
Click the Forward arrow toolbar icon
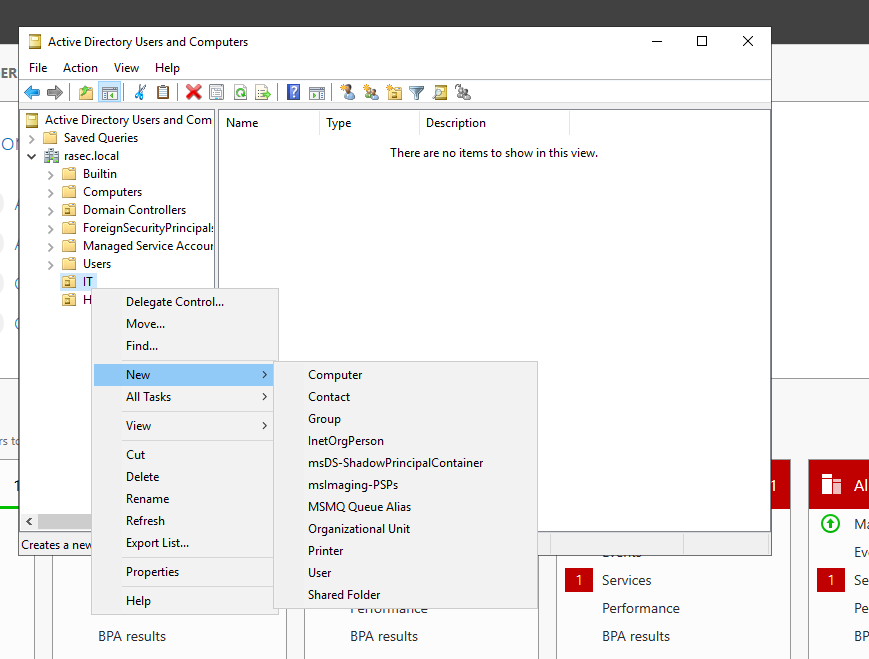tap(55, 93)
